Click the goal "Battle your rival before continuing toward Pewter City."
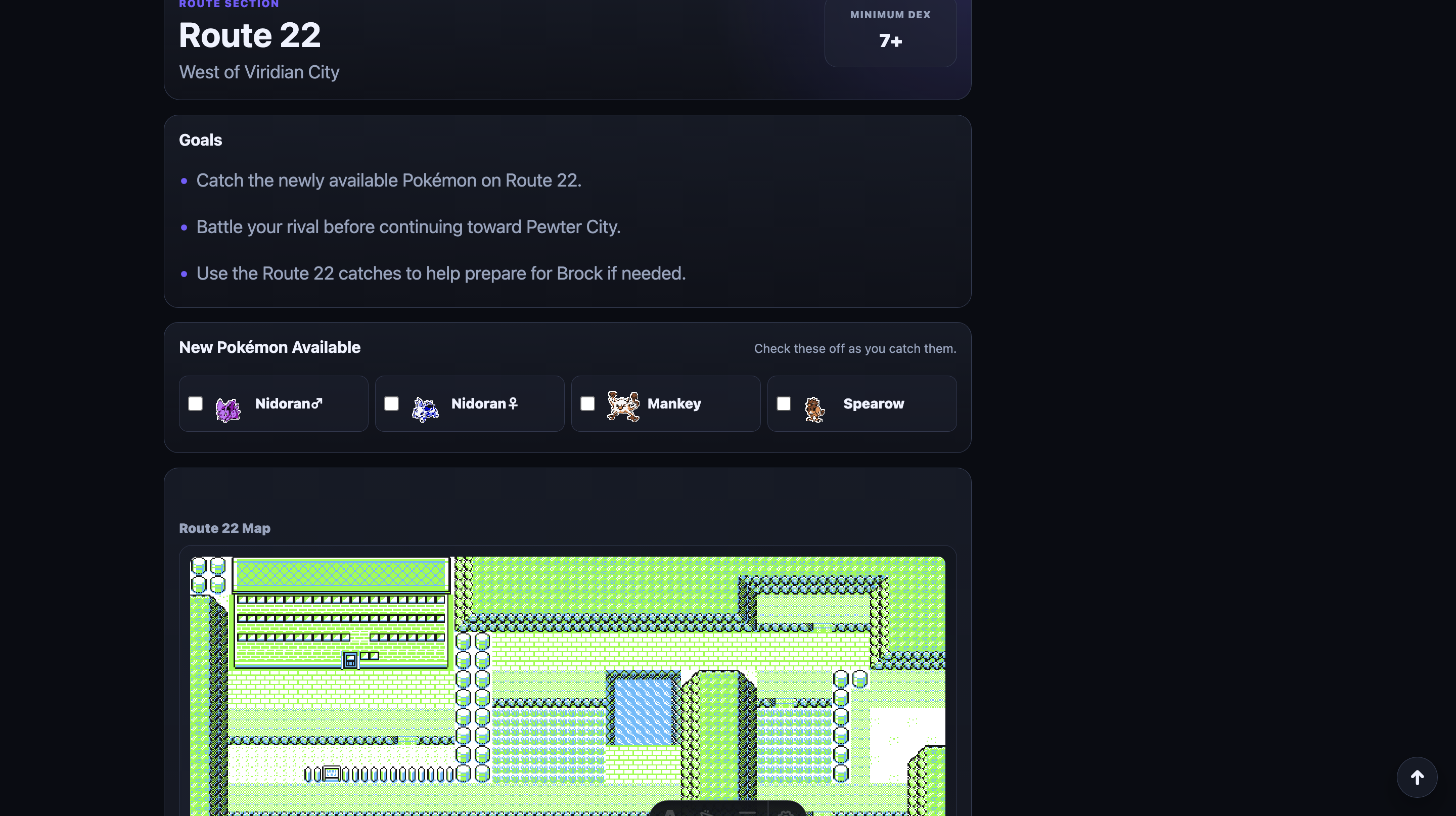Screen dimensions: 1456x816 click(408, 227)
